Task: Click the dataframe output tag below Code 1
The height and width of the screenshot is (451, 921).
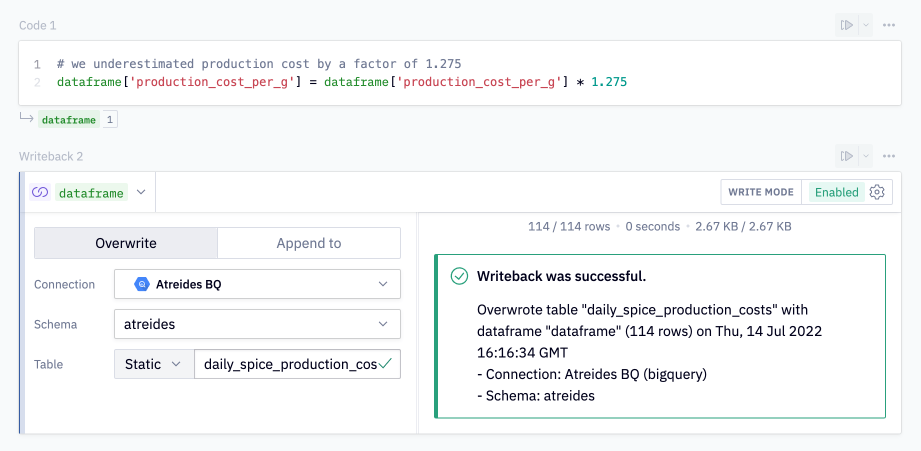Action: [69, 120]
